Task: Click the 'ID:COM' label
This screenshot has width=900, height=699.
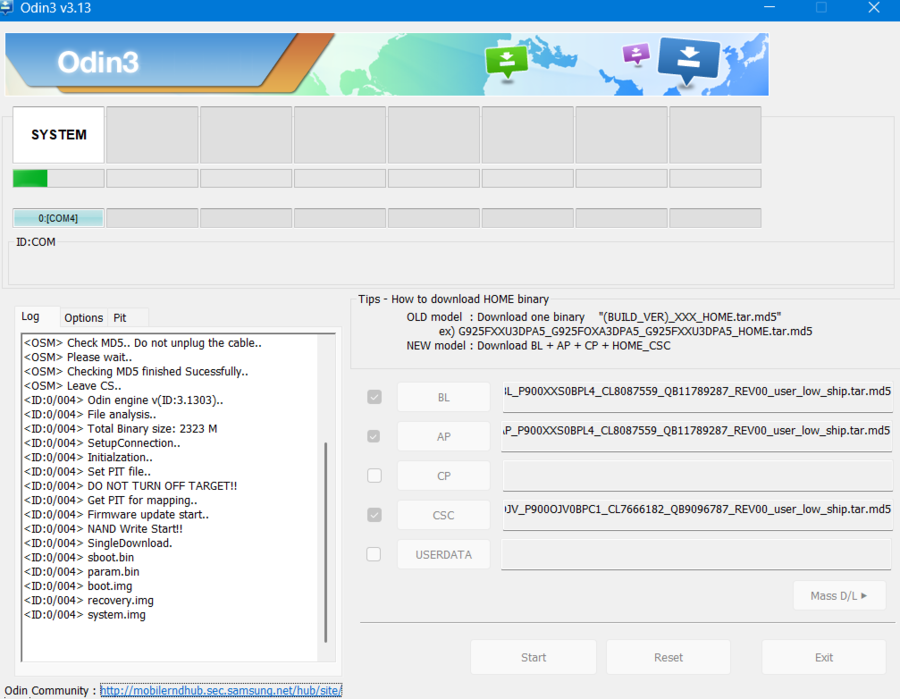Action: (36, 242)
